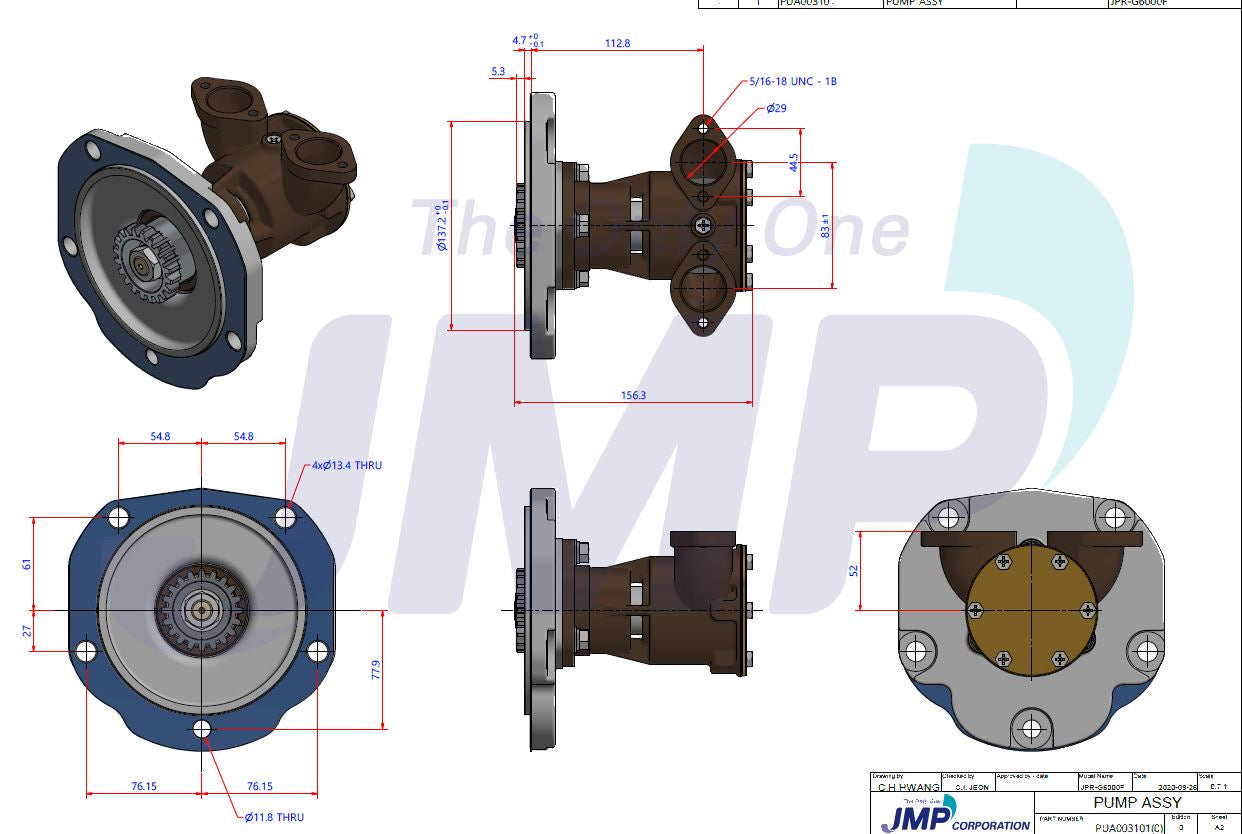The image size is (1242, 834).
Task: Click the 52 dimension on rear view
Action: tap(853, 570)
